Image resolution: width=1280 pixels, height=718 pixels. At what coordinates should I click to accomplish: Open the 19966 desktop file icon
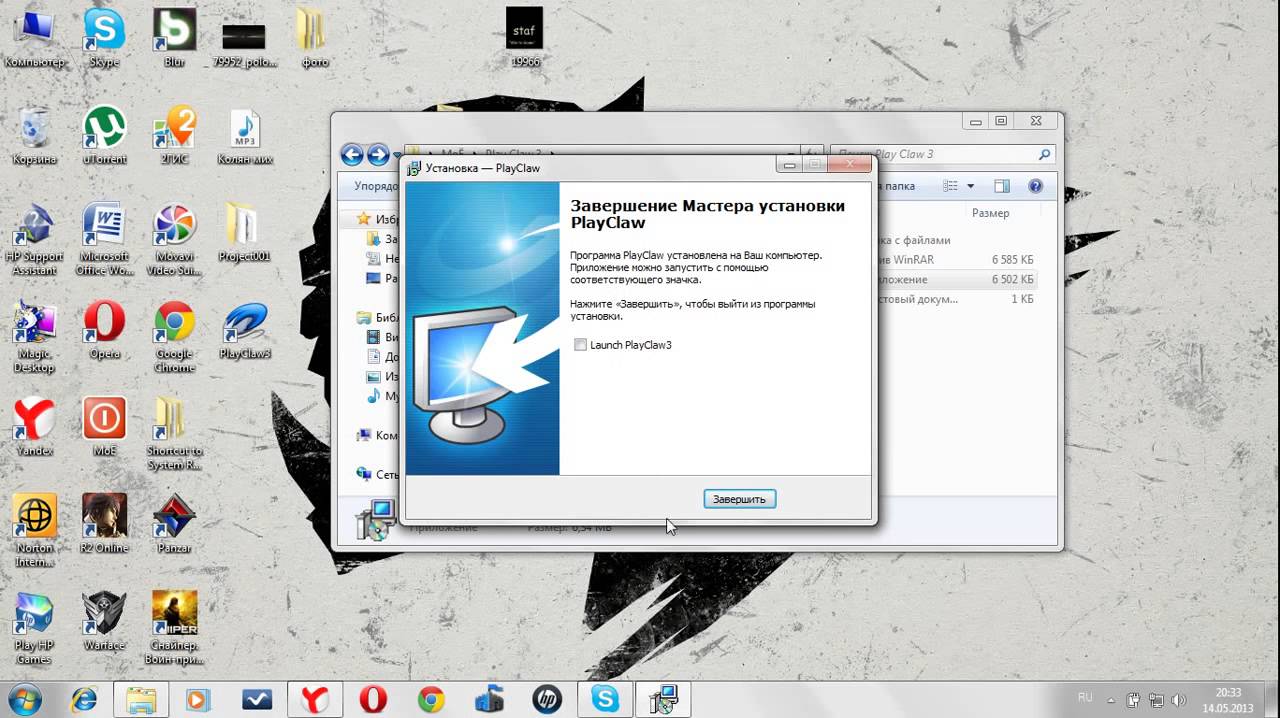[524, 38]
